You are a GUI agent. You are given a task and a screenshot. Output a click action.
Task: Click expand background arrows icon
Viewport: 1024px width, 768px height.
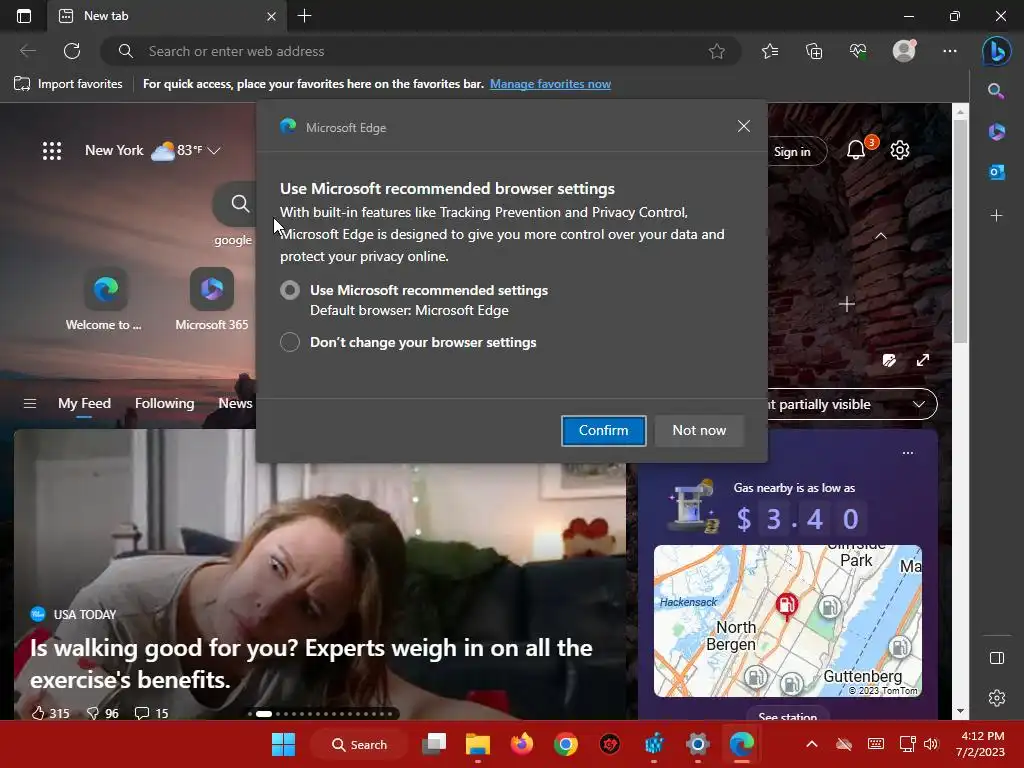923,360
